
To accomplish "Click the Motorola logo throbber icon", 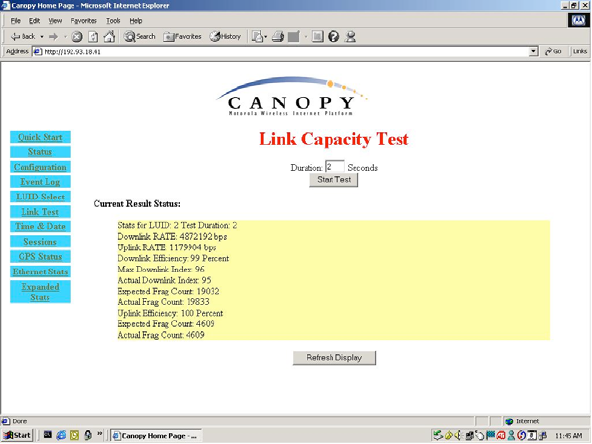I will pos(578,20).
